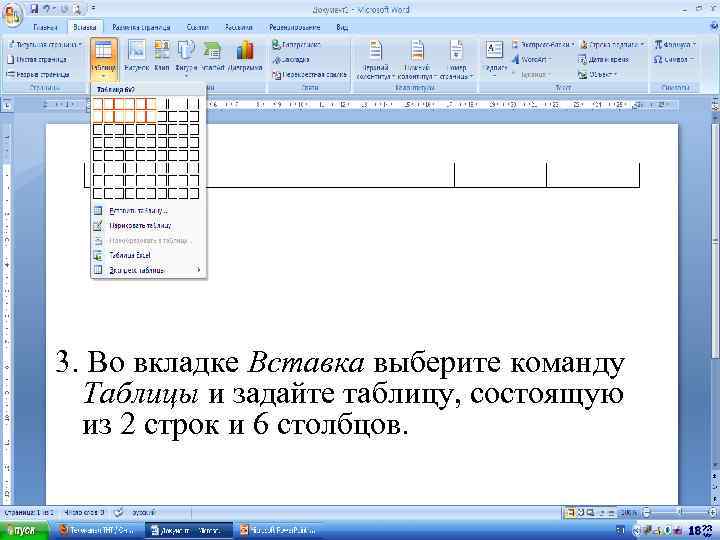This screenshot has height=540, width=720.
Task: Open the Верхний колонтитул header dropdown
Action: click(x=376, y=60)
